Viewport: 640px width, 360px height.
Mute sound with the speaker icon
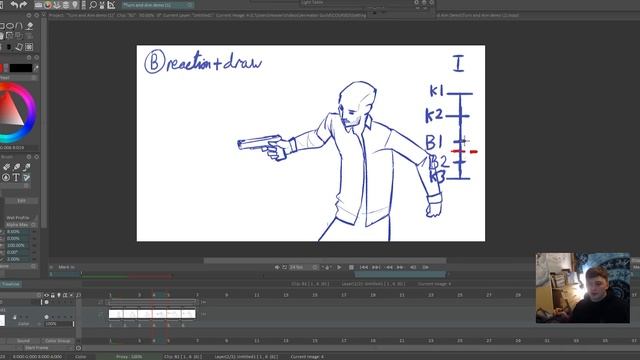coord(277,267)
